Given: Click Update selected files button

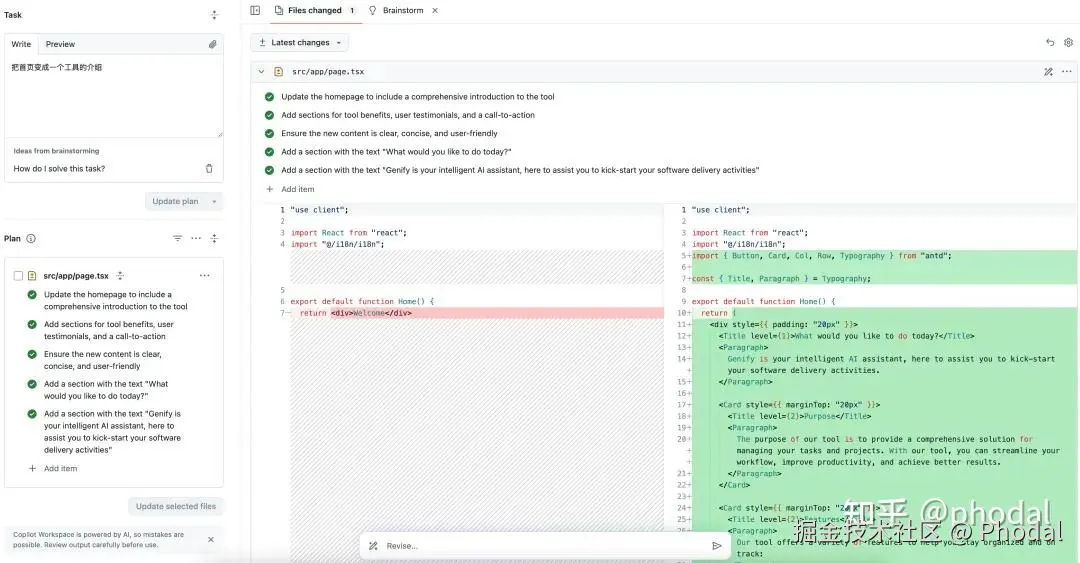Looking at the screenshot, I should (176, 506).
